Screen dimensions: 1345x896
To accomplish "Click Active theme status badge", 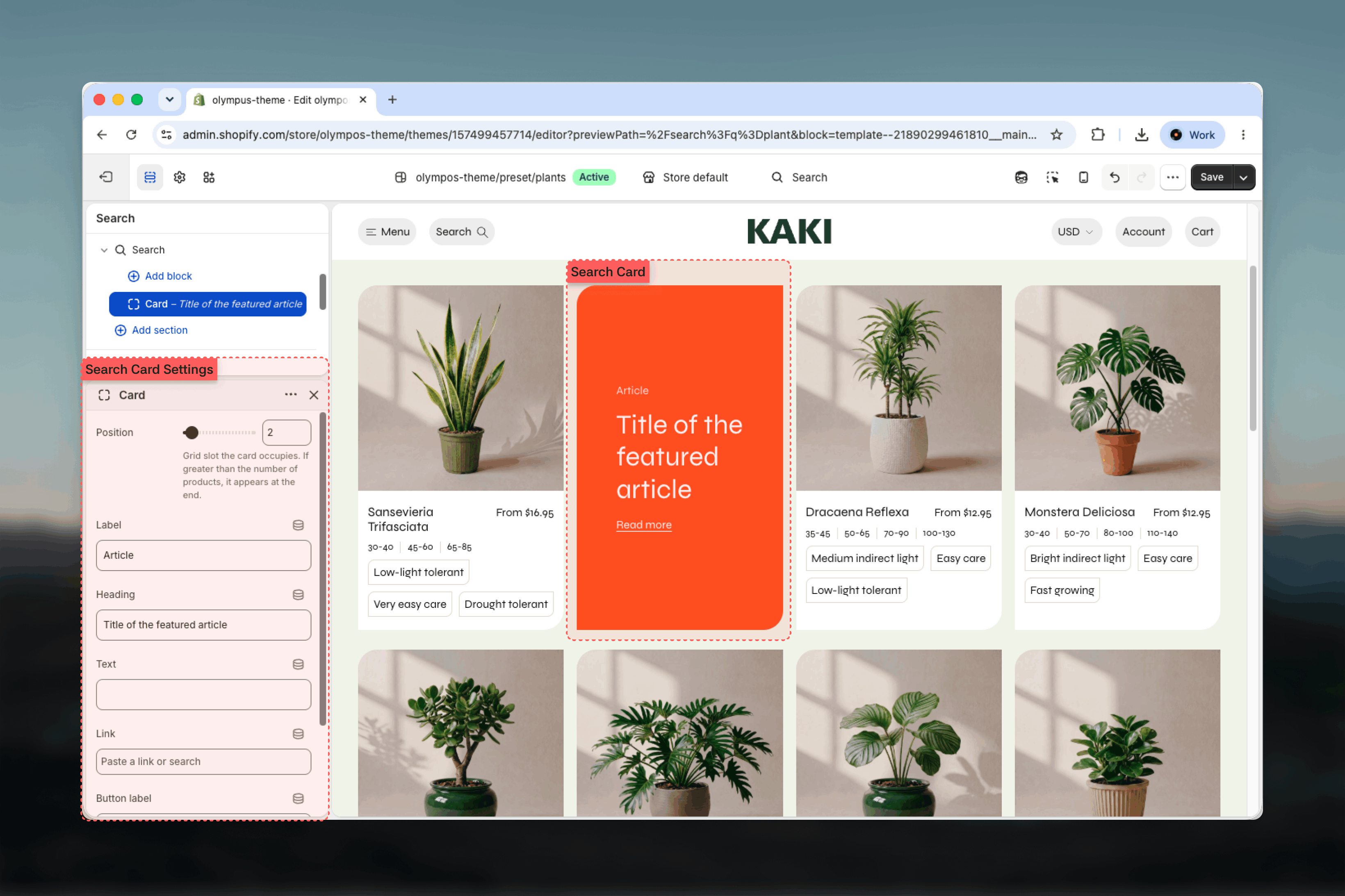I will click(594, 177).
